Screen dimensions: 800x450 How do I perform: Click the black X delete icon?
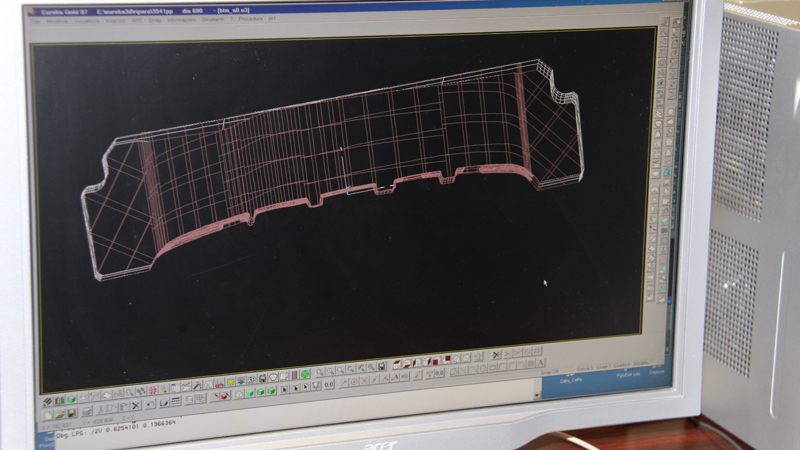(x=136, y=406)
